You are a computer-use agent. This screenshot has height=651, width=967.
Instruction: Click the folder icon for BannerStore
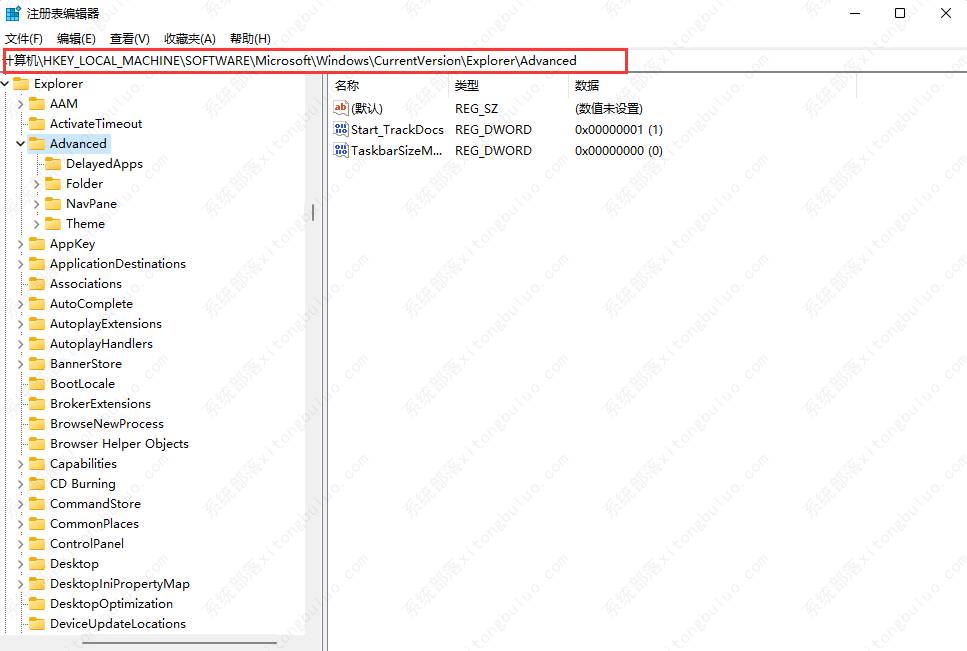[x=38, y=364]
